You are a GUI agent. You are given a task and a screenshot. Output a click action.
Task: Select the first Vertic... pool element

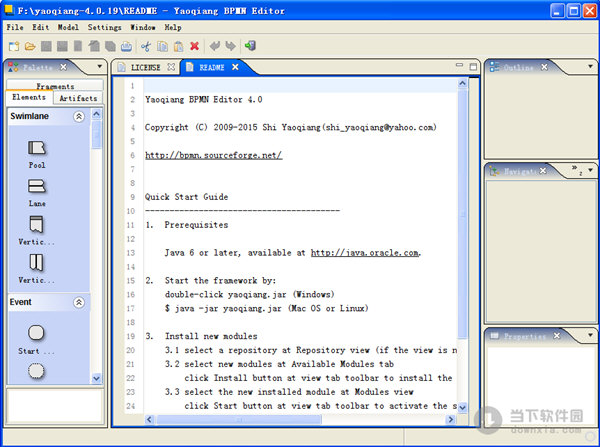tap(36, 231)
